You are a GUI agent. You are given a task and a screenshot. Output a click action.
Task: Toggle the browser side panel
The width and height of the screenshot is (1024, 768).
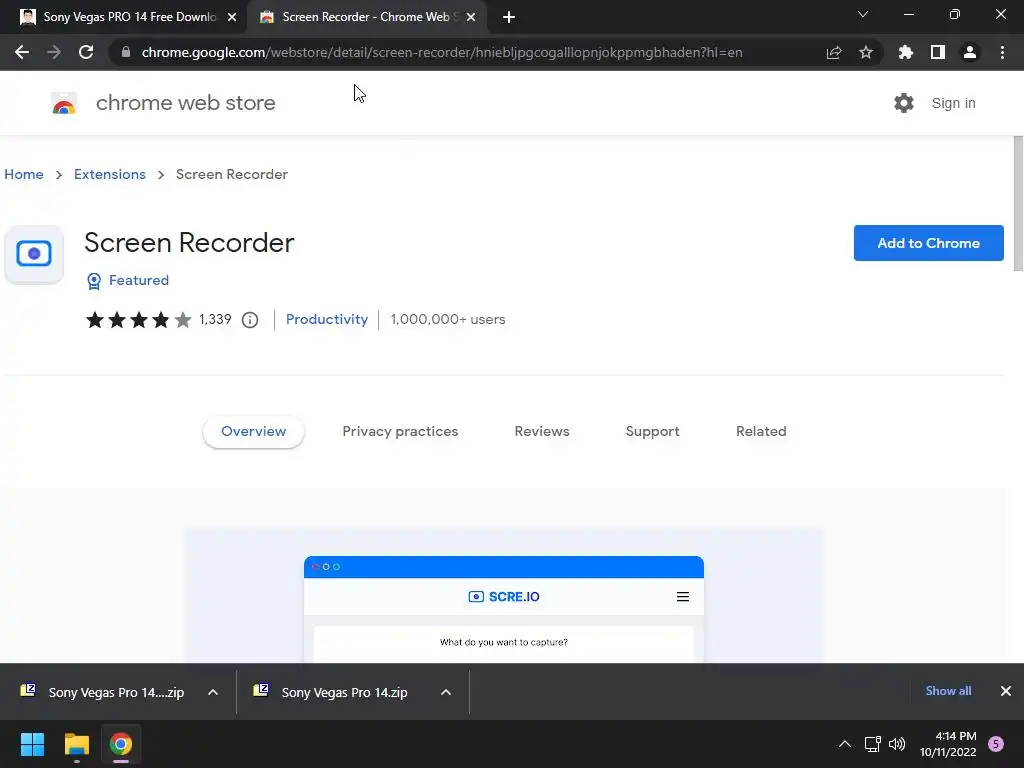point(938,52)
